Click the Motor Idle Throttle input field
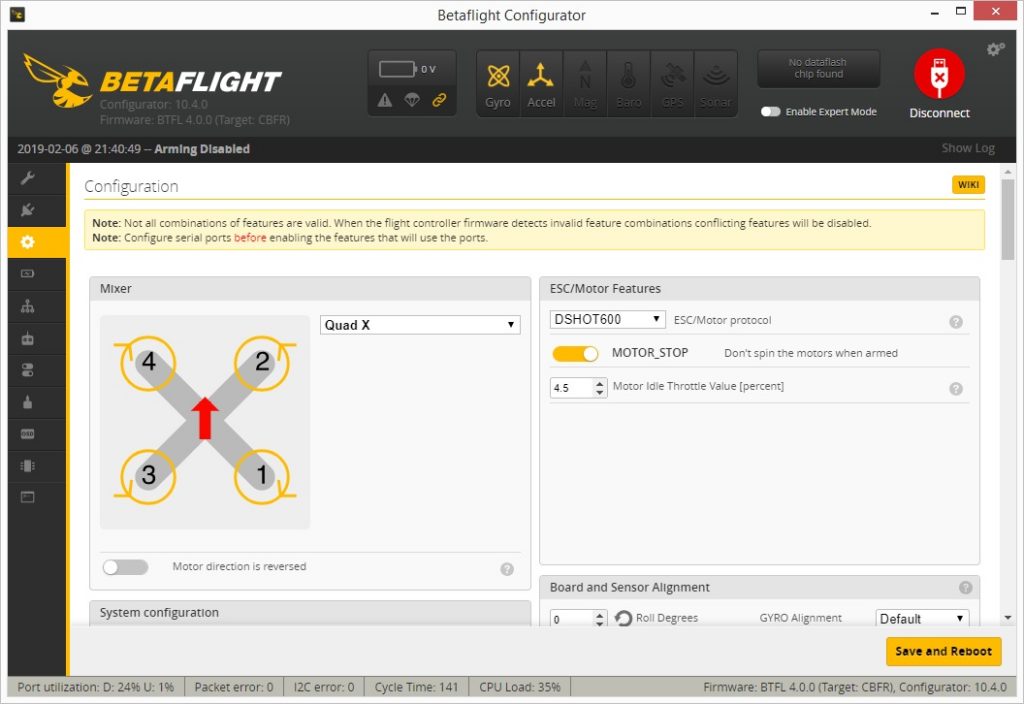The height and width of the screenshot is (704, 1024). point(572,388)
